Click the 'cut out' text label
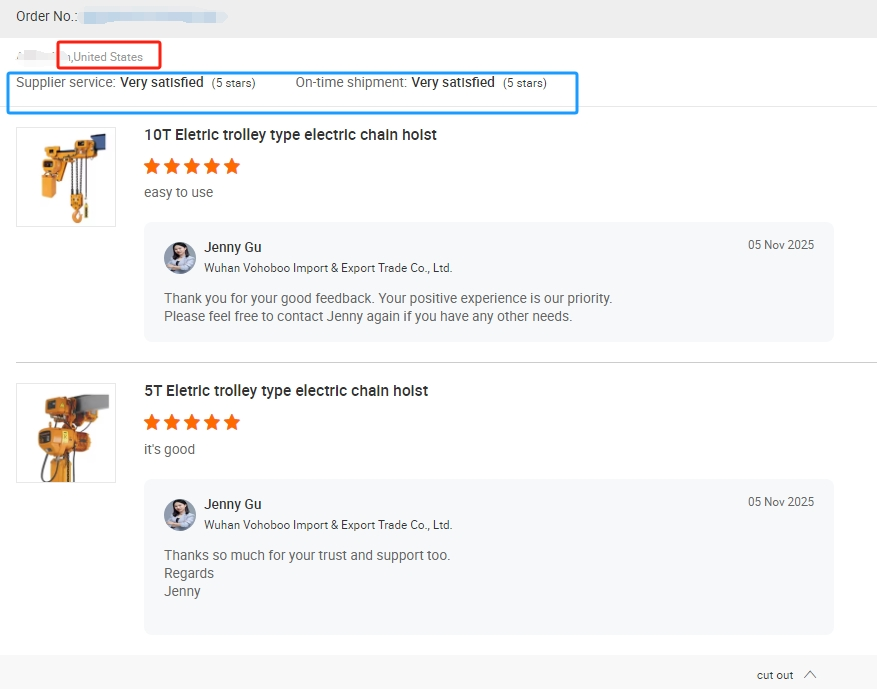The image size is (877, 689). 775,675
